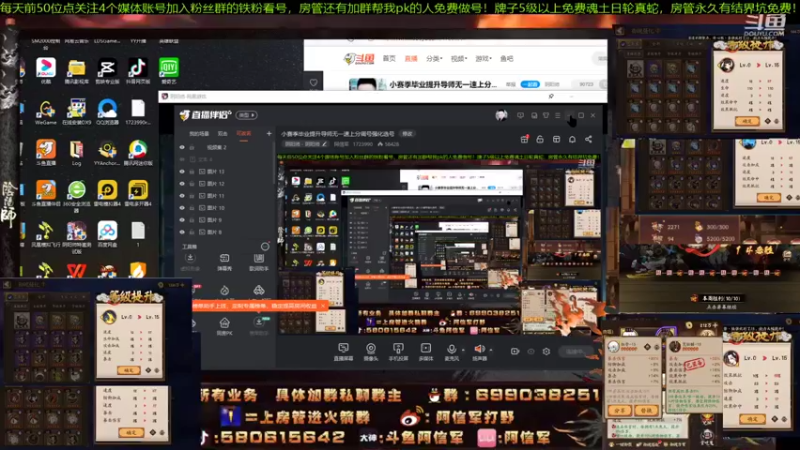Open the 百度网盘 desktop shortcut
Screen dimensions: 800x450
(107, 234)
